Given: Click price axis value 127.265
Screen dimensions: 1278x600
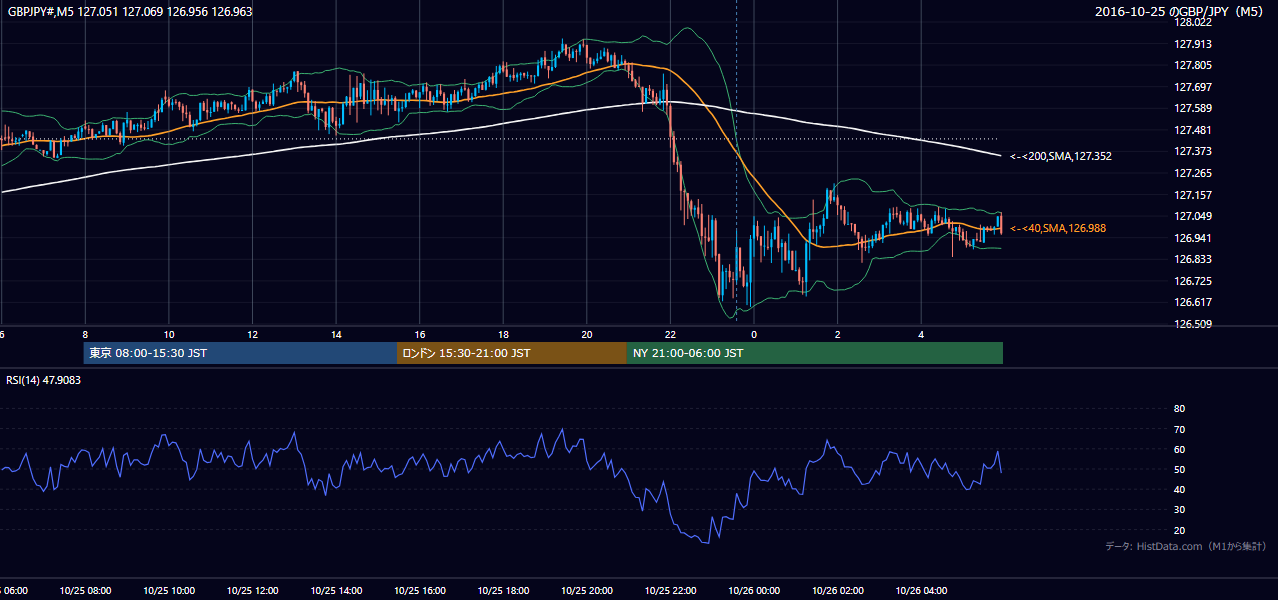Looking at the screenshot, I should (1192, 173).
